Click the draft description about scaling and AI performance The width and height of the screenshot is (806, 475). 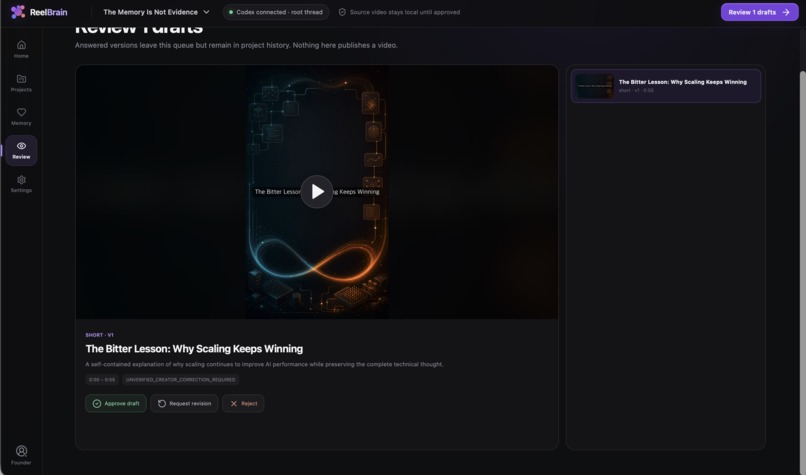click(264, 364)
